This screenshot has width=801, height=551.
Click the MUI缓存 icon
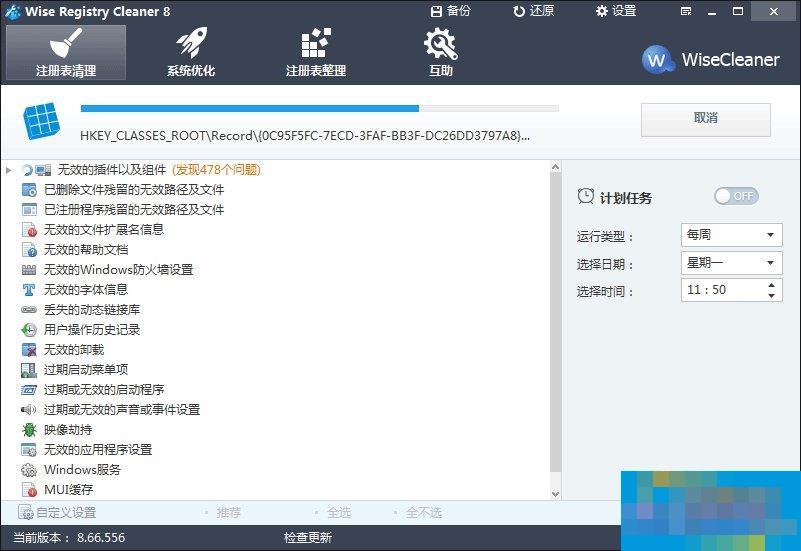pos(29,490)
